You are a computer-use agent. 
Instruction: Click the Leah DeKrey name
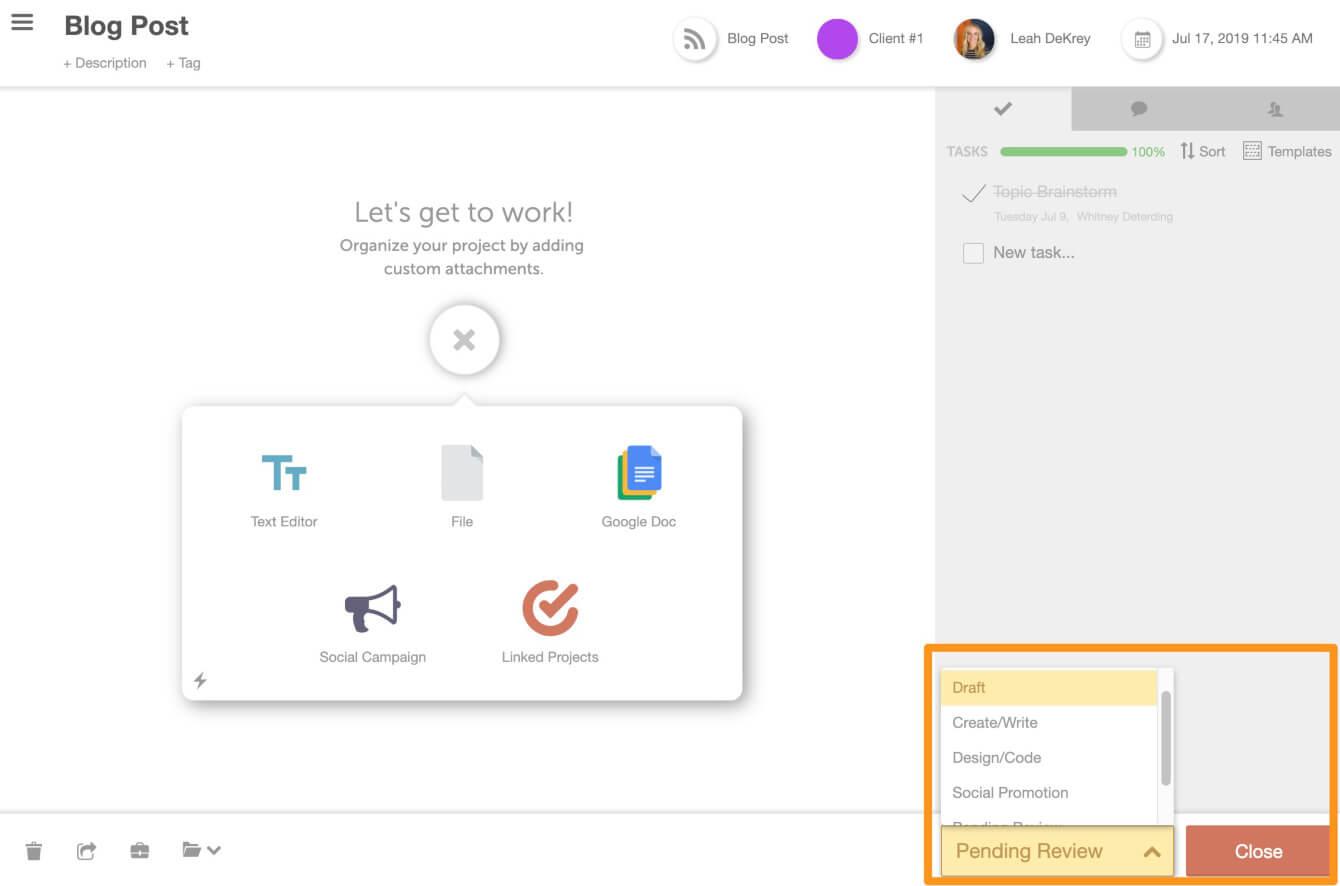pyautogui.click(x=1050, y=39)
